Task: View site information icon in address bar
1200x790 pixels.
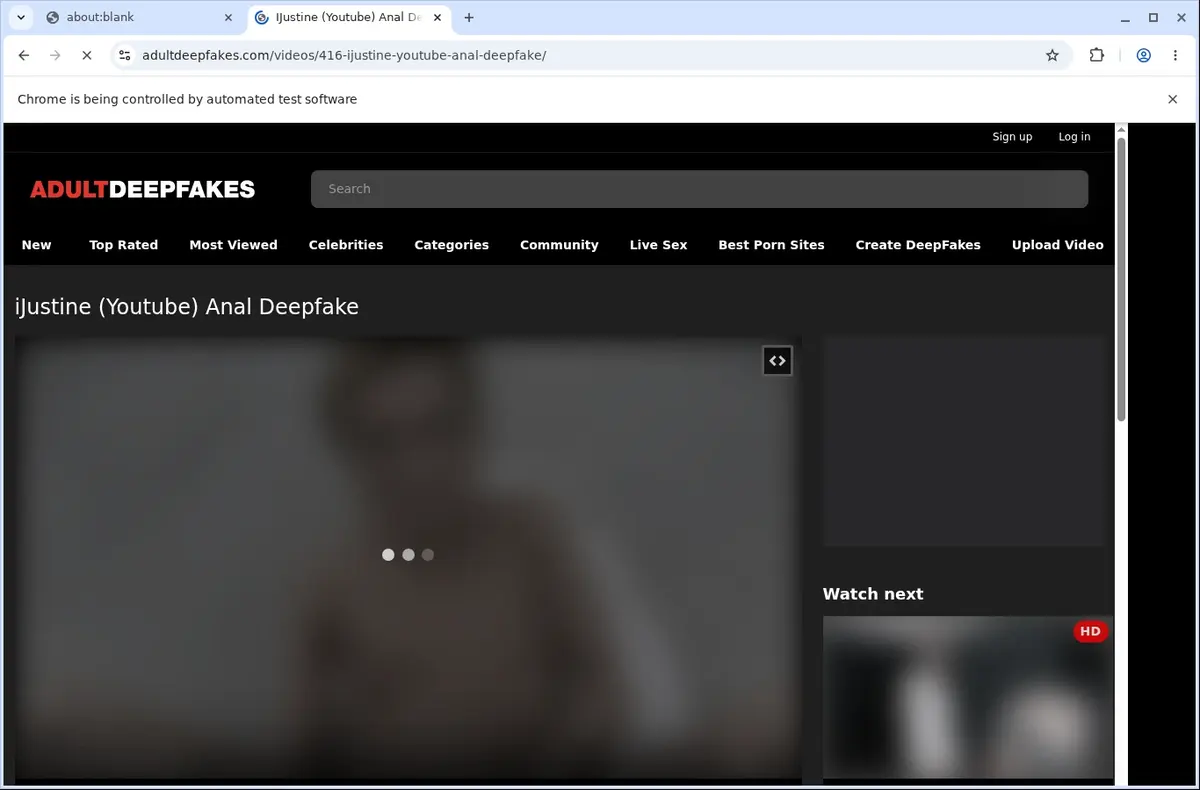Action: click(x=124, y=55)
